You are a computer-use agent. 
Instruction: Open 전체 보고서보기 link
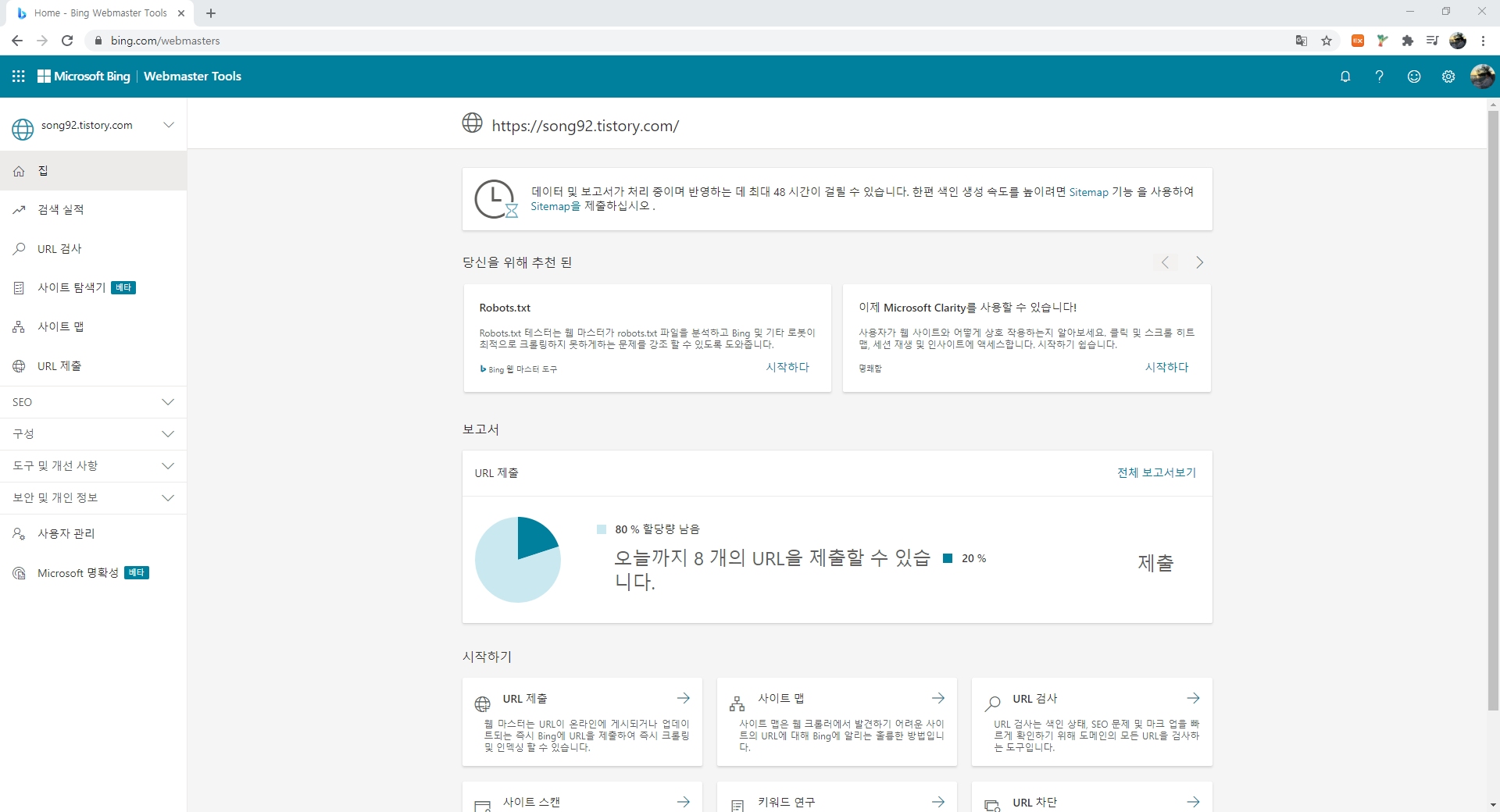[x=1156, y=472]
